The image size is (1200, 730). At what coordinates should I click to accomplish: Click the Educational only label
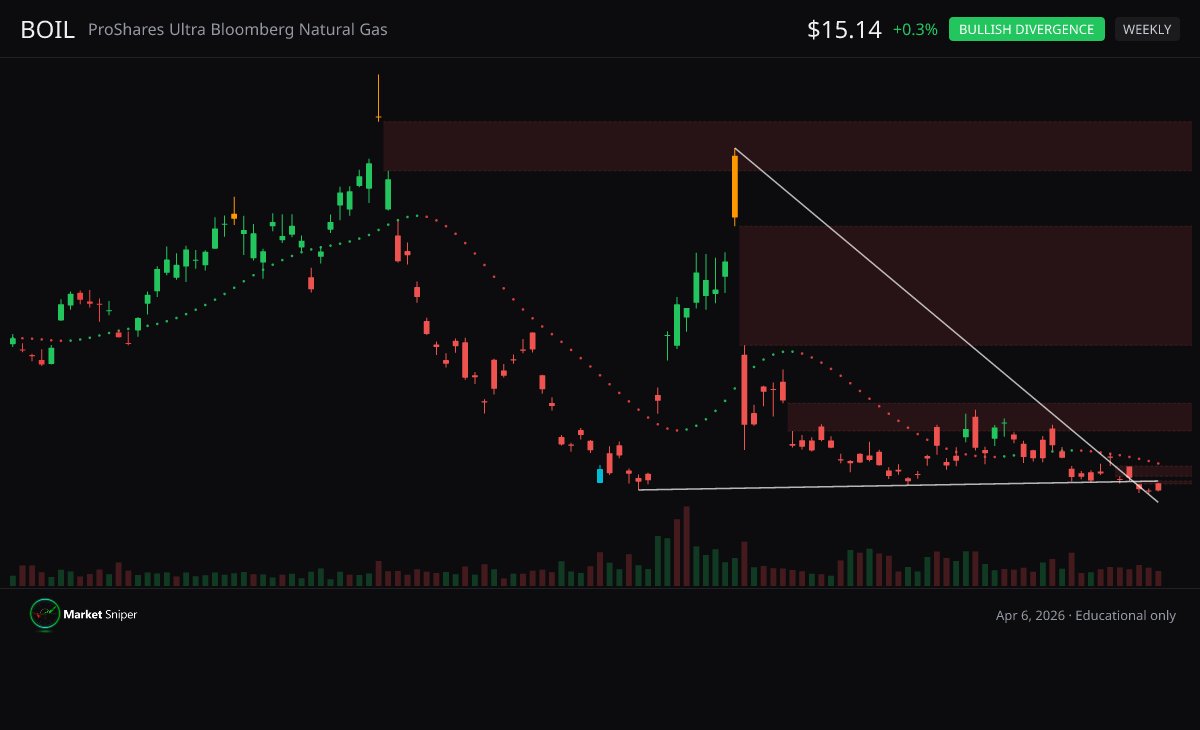[1128, 615]
